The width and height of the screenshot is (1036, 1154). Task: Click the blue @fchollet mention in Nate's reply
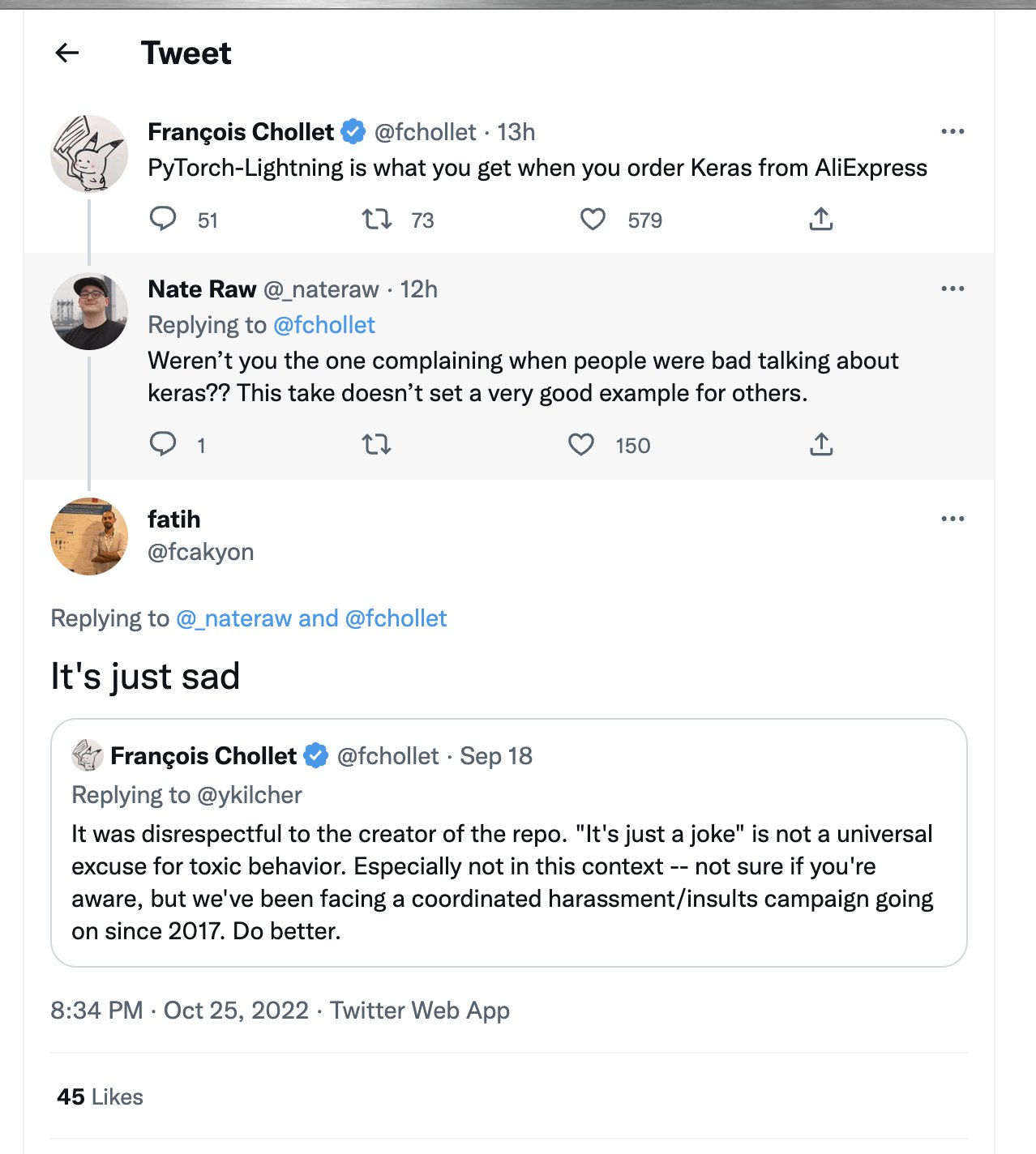[x=324, y=325]
